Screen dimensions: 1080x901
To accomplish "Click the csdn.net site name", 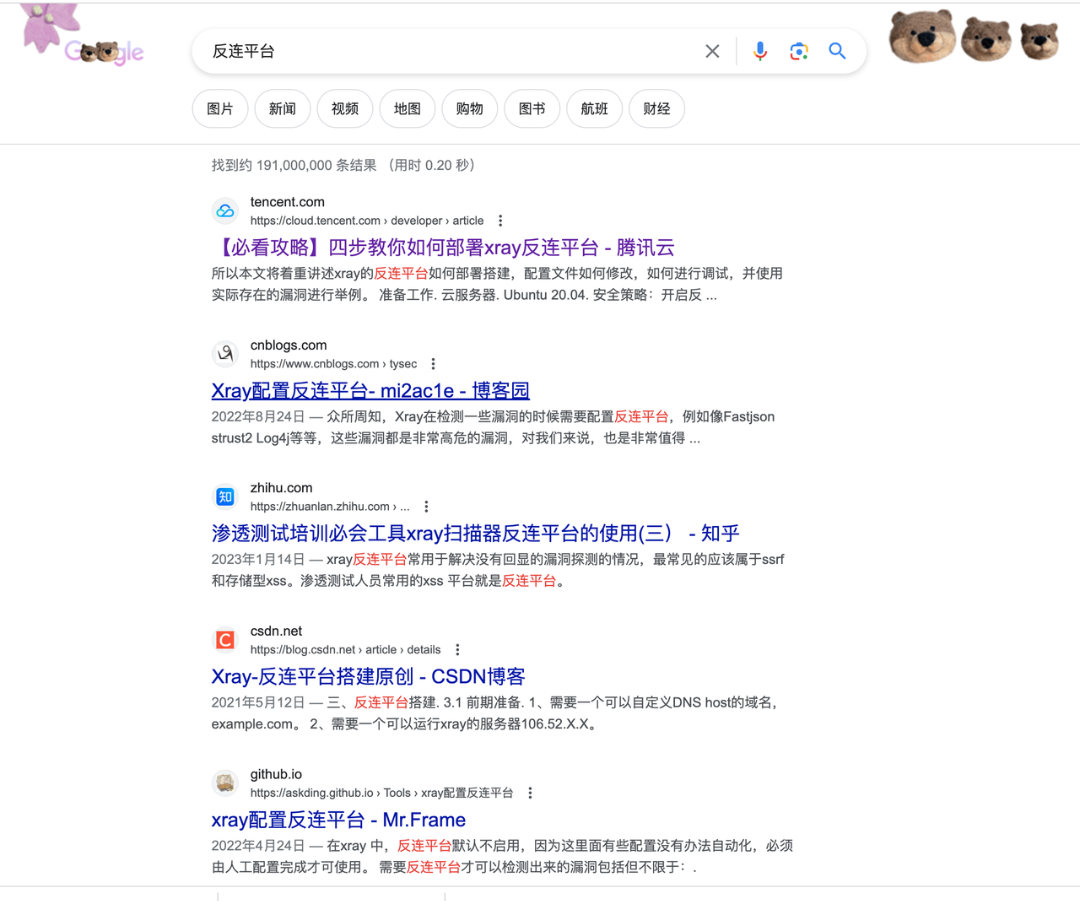I will click(x=276, y=631).
